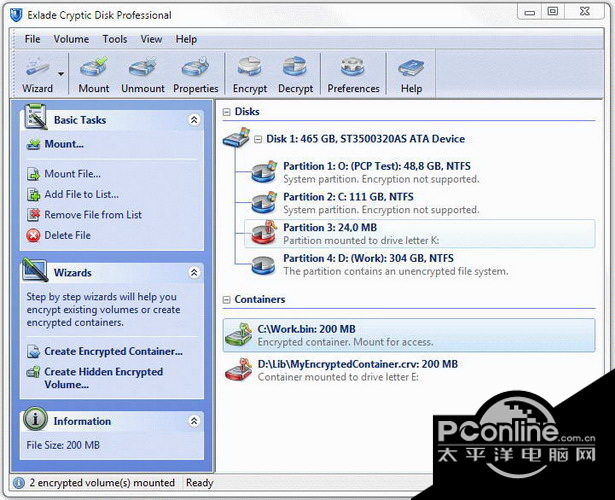Screen dimensions: 615x500
Task: Select Partition 2: C: 111 GB
Action: (348, 196)
